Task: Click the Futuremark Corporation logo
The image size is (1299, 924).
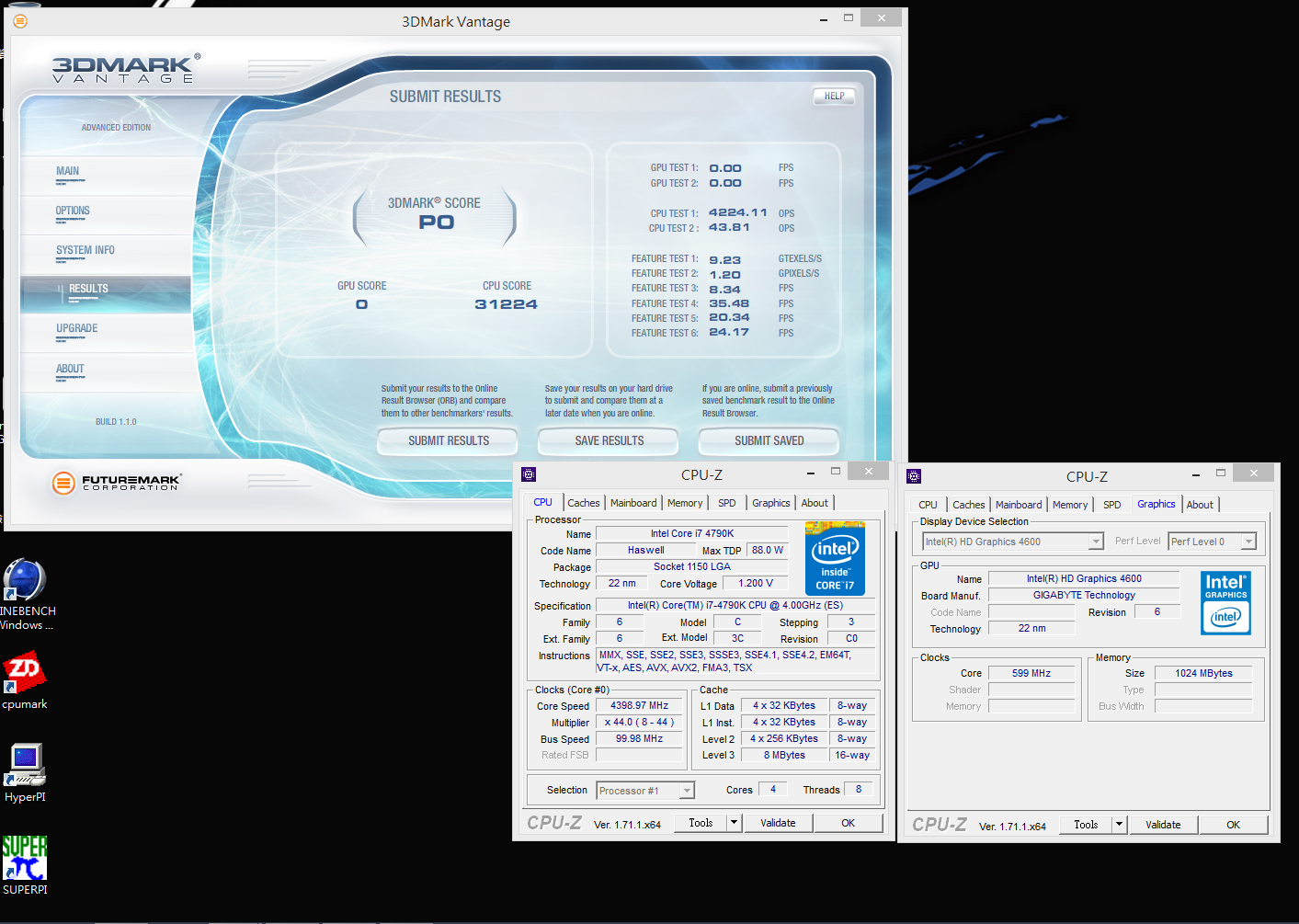Action: [117, 482]
